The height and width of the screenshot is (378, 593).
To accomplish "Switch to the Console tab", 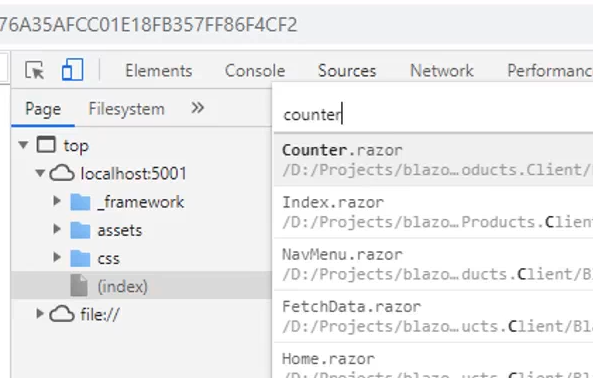I will [x=255, y=71].
